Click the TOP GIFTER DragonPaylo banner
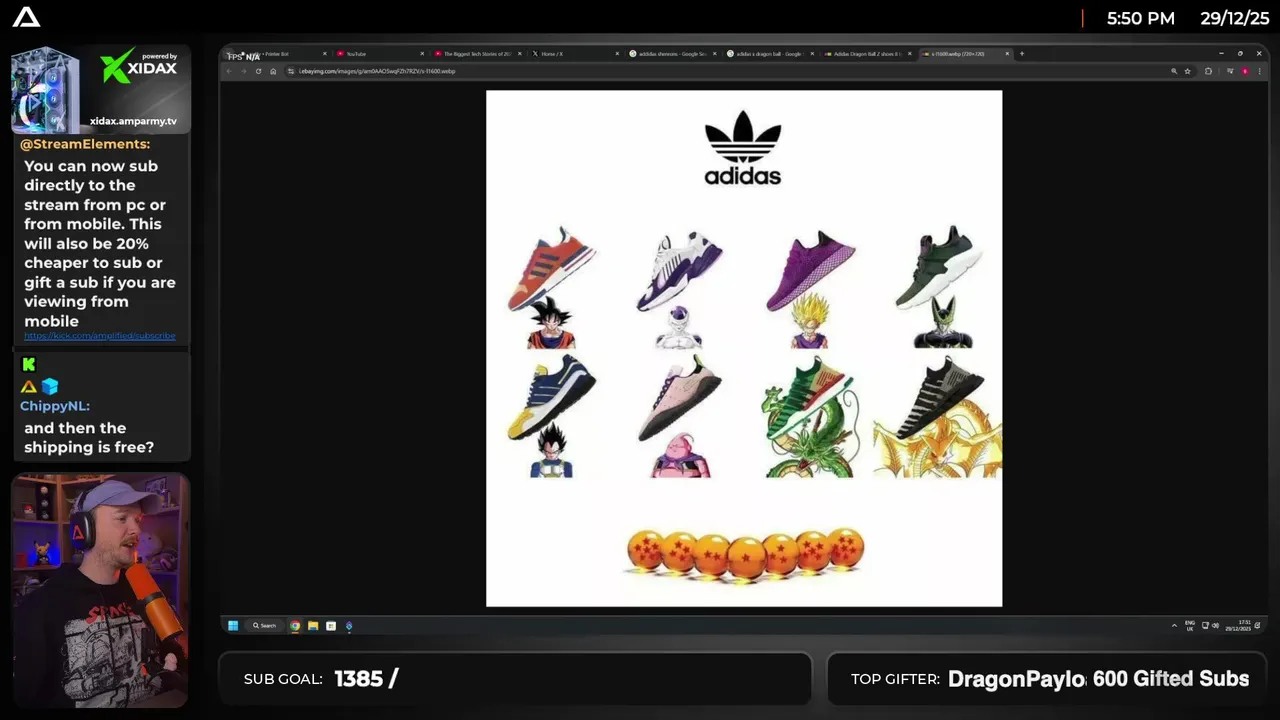 [1047, 679]
